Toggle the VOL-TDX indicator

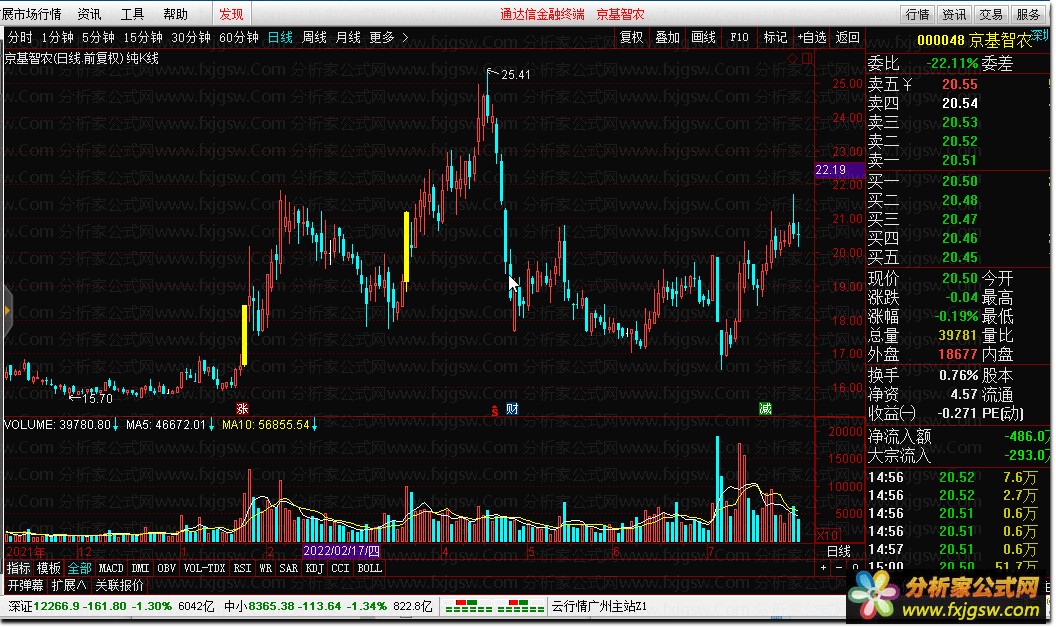(204, 568)
